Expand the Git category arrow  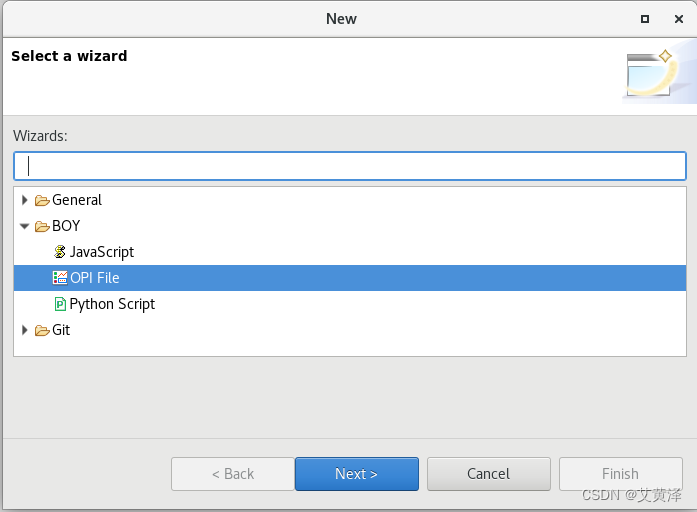coord(25,330)
